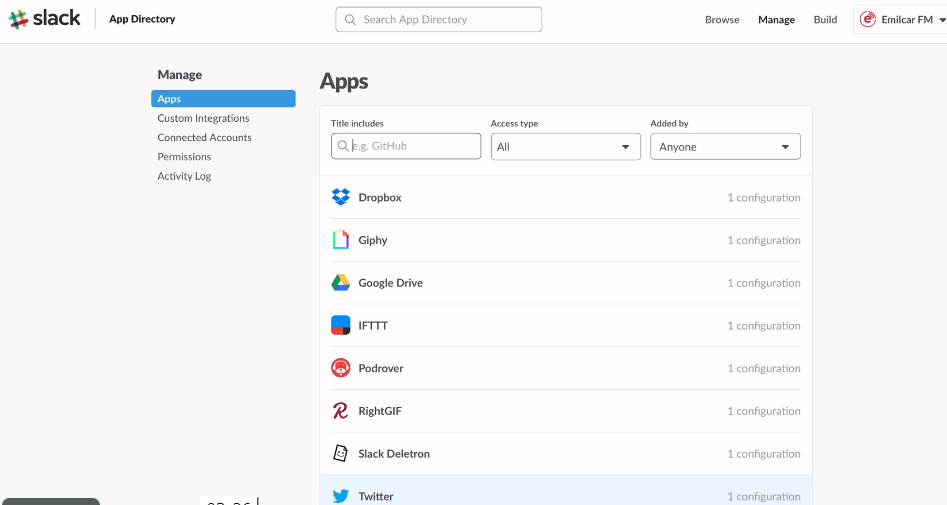Click the Google Drive app icon

(x=340, y=283)
